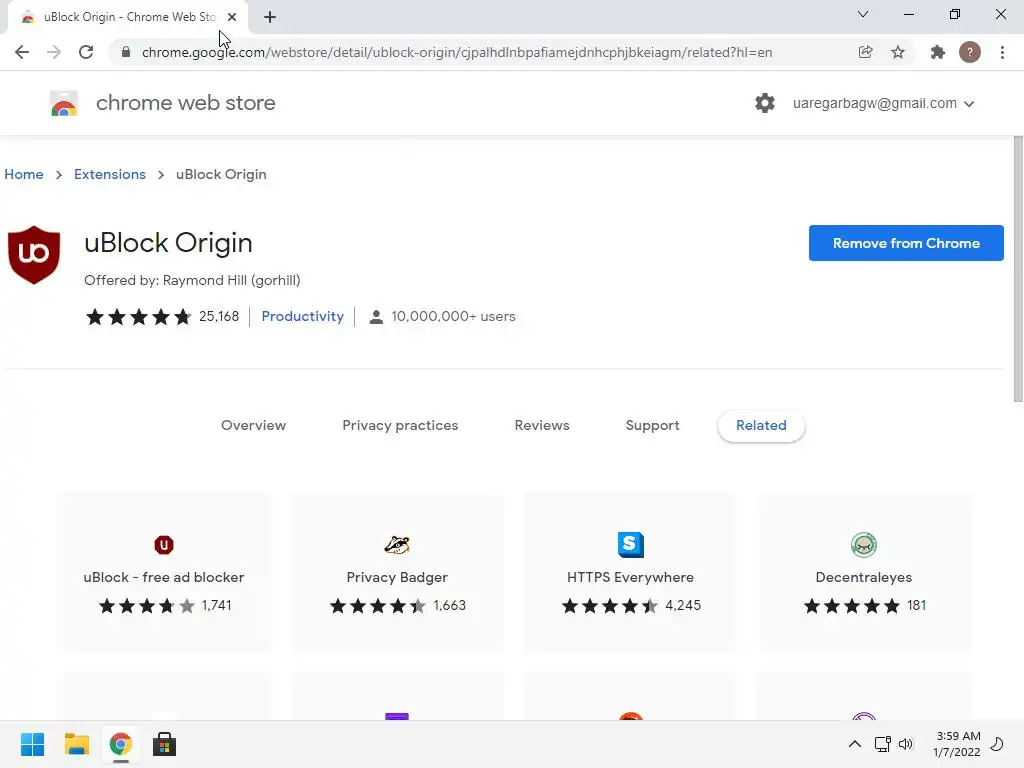Open notifications moon icon in tray

pos(997,744)
